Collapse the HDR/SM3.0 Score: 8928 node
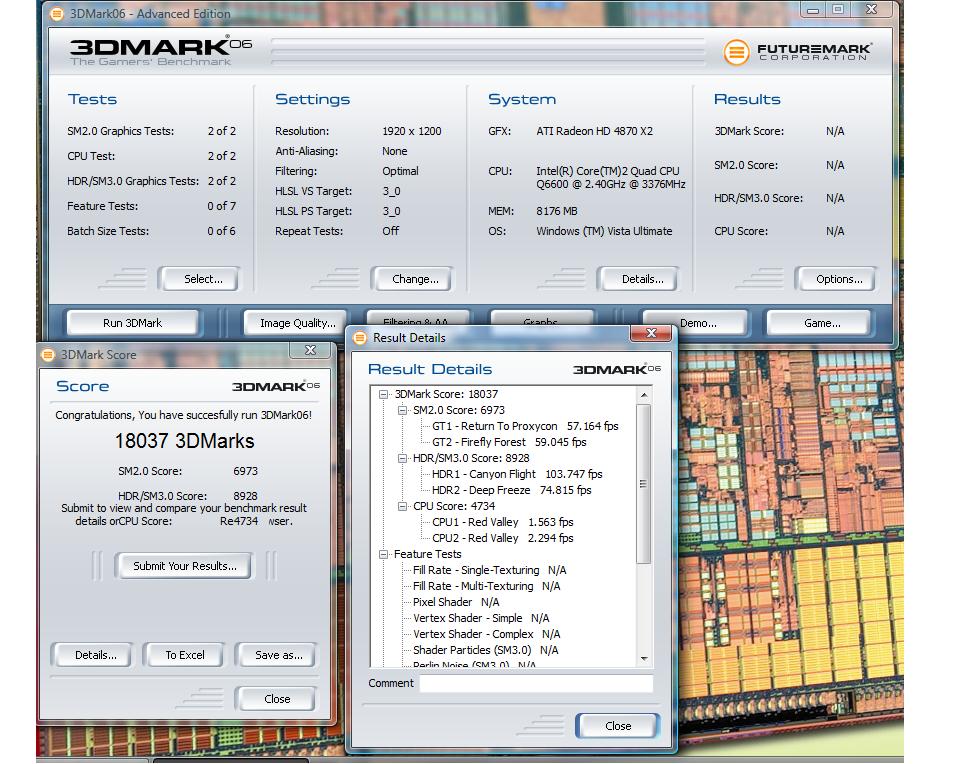Image resolution: width=960 pixels, height=764 pixels. tap(402, 458)
